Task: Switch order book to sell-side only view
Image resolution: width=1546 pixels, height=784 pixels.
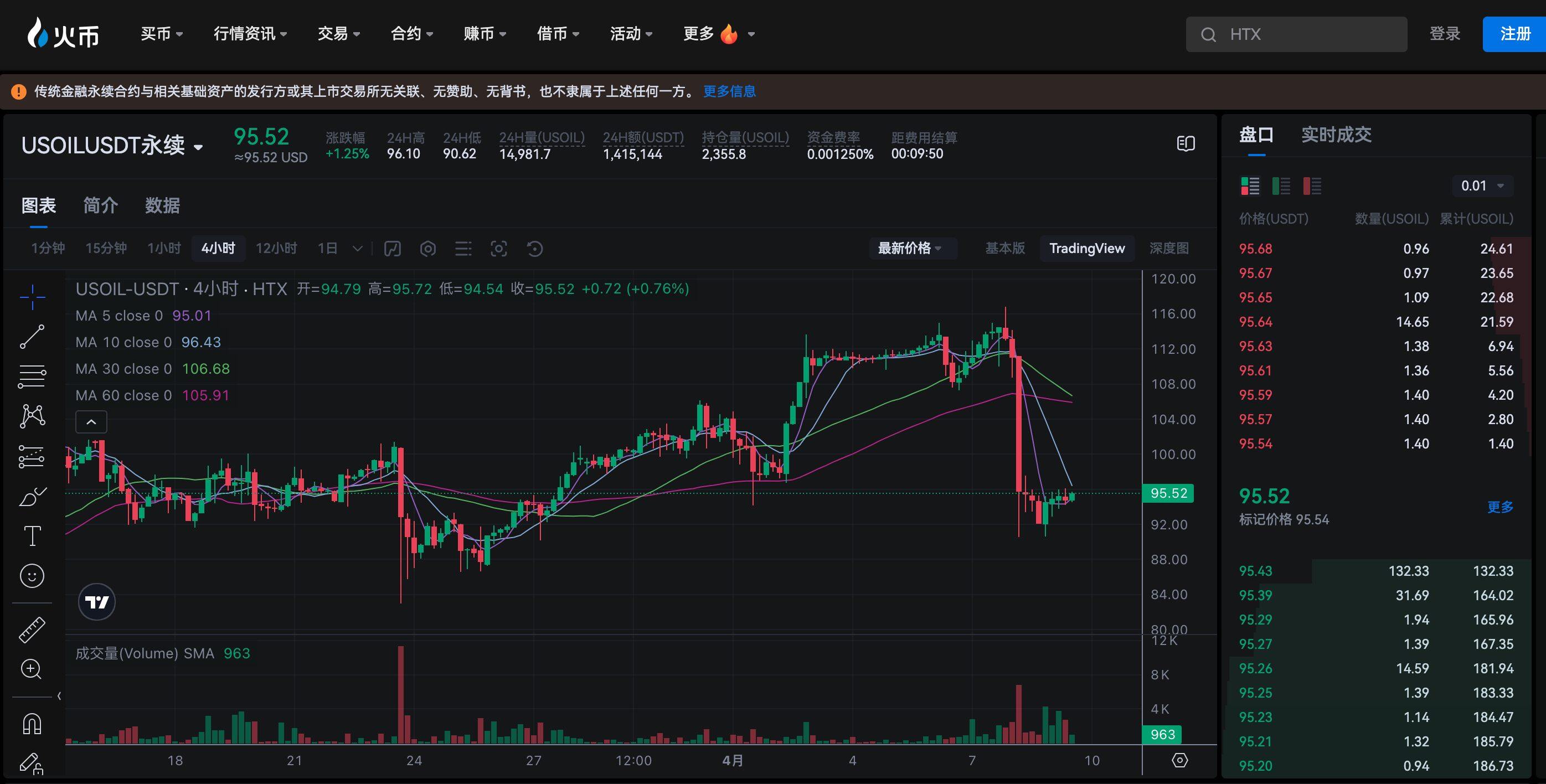Action: (x=1312, y=186)
